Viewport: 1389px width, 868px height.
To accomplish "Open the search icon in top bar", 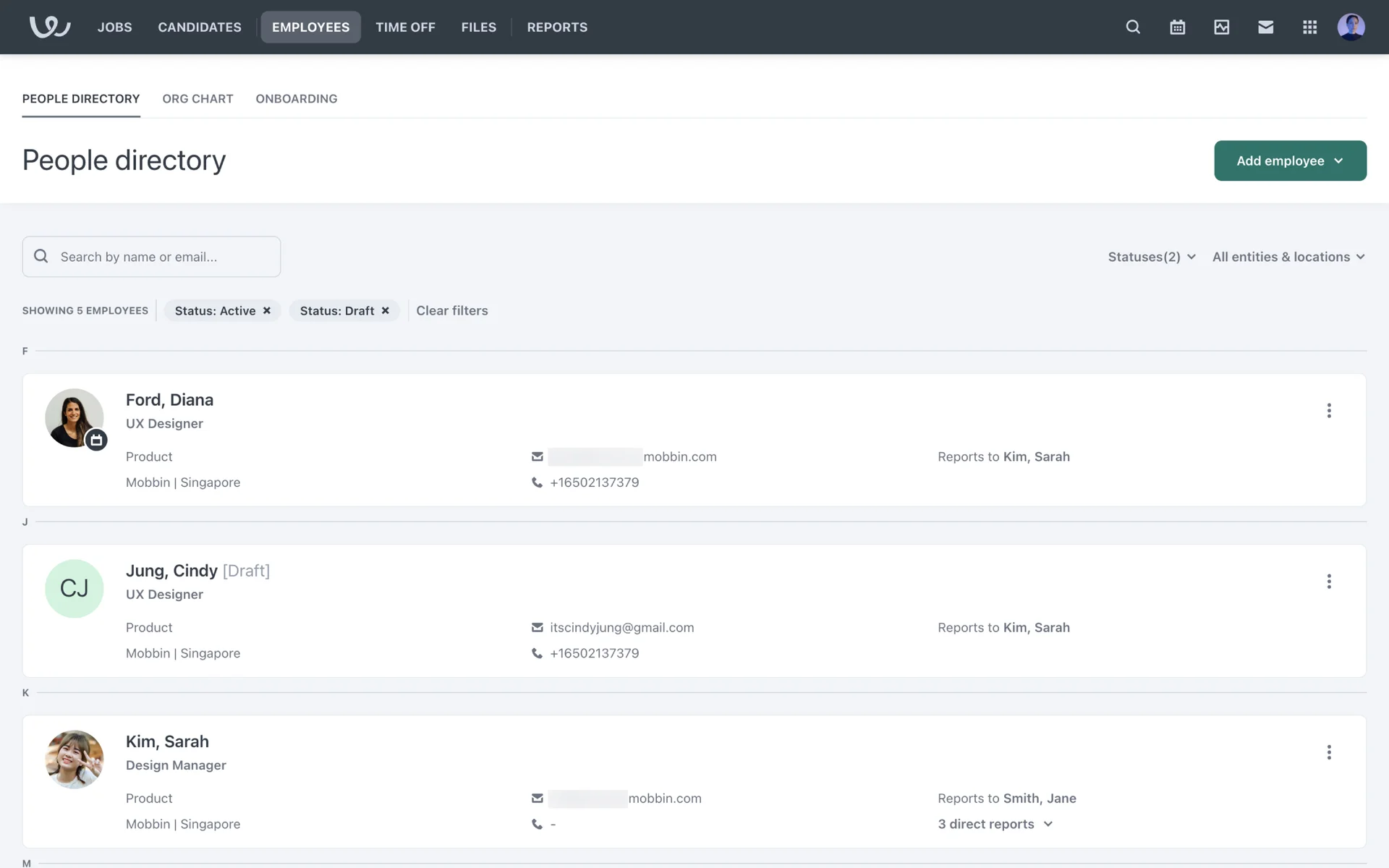I will [1133, 27].
